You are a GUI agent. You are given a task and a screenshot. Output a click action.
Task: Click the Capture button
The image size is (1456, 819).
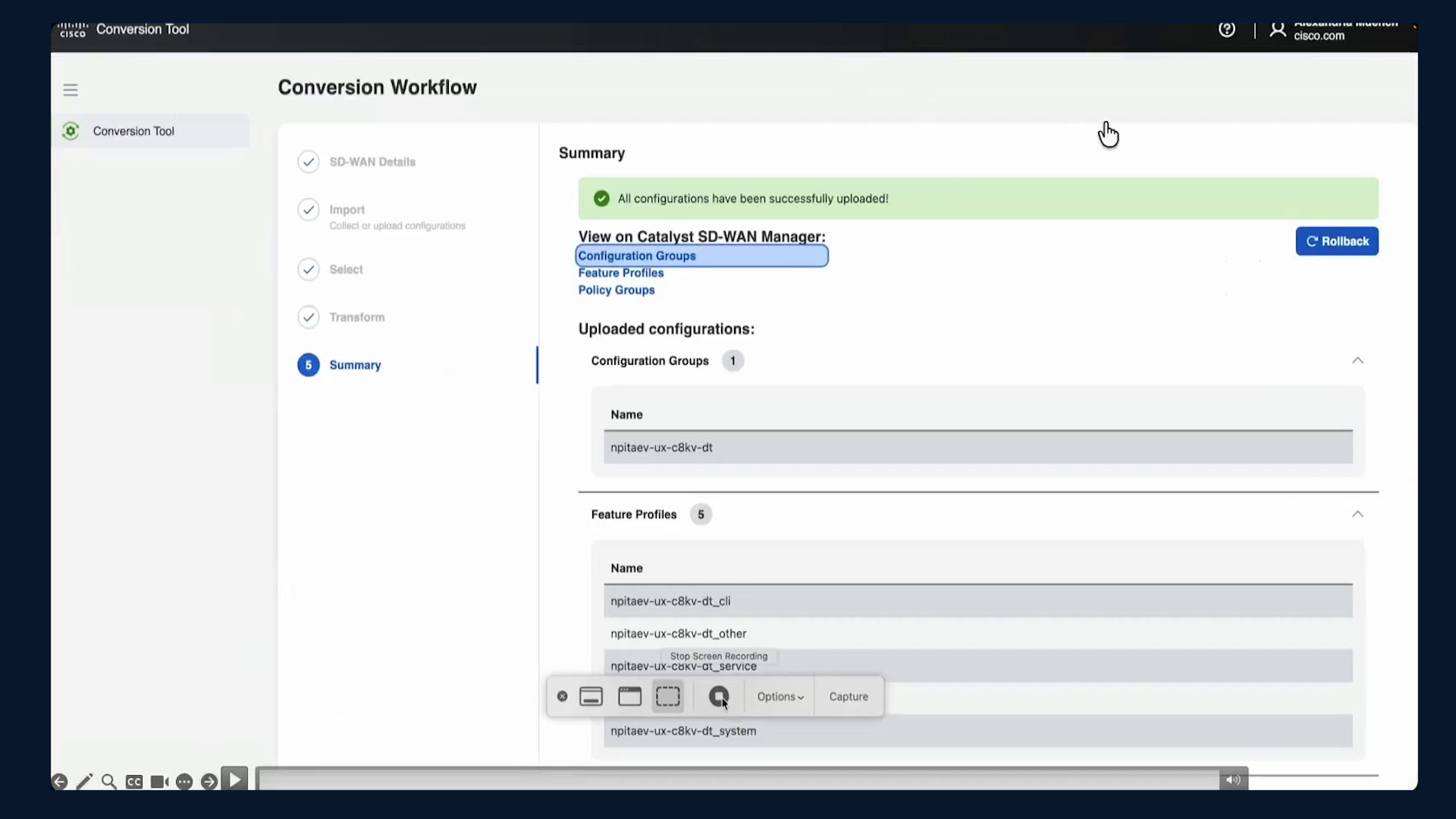(849, 697)
